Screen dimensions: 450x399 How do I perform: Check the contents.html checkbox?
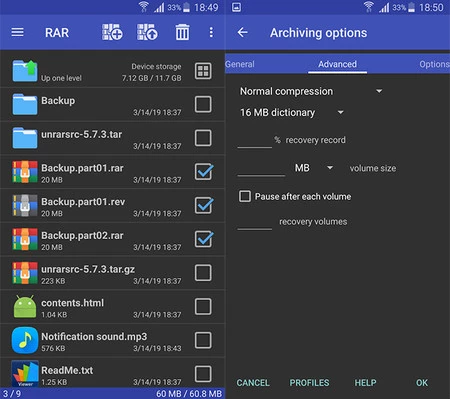tap(203, 306)
